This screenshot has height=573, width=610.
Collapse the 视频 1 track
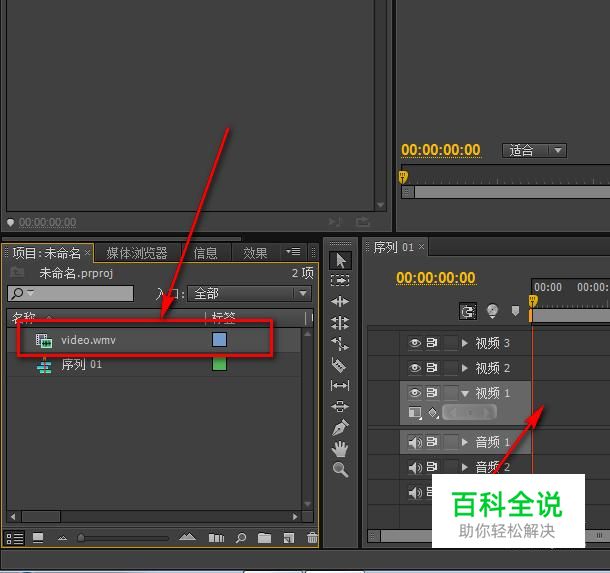point(465,393)
